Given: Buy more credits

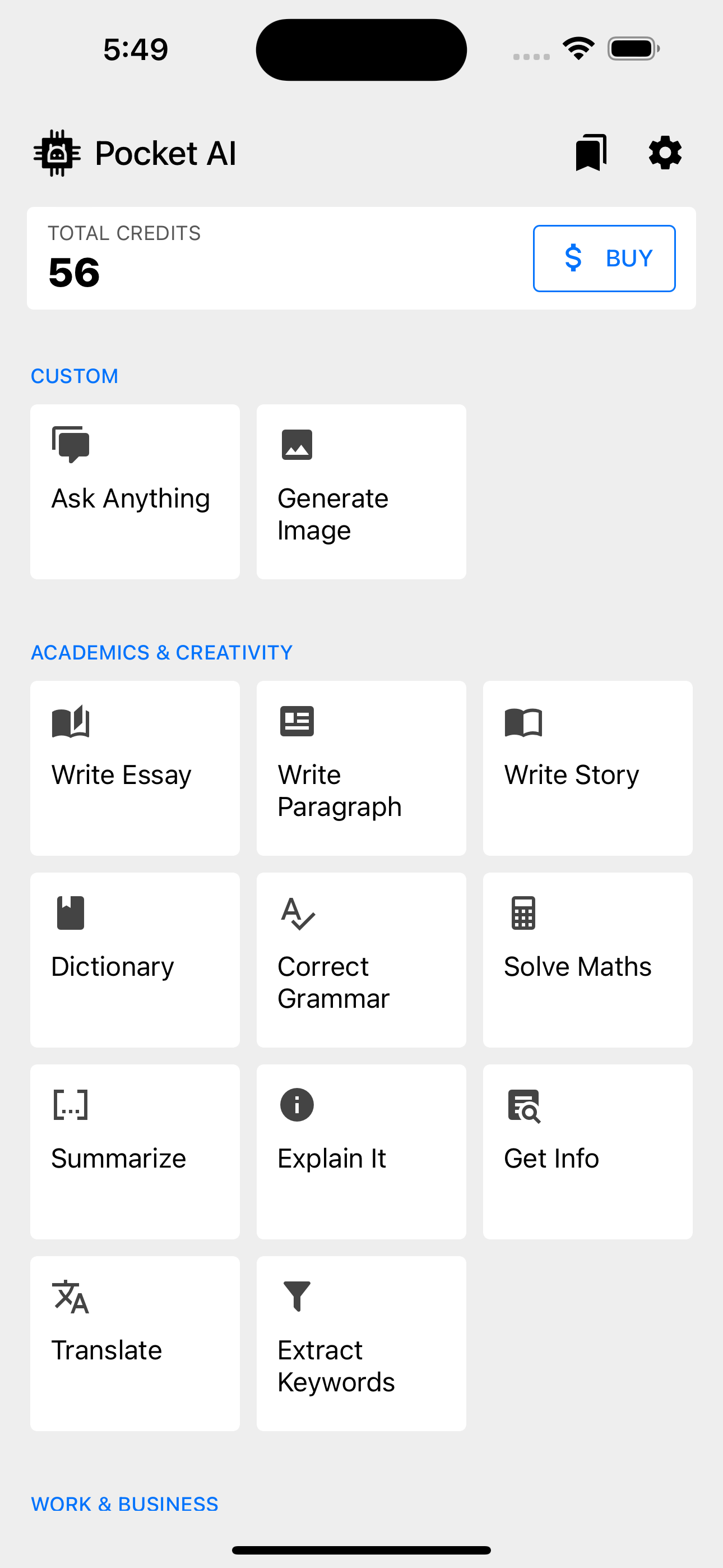Looking at the screenshot, I should pos(604,259).
